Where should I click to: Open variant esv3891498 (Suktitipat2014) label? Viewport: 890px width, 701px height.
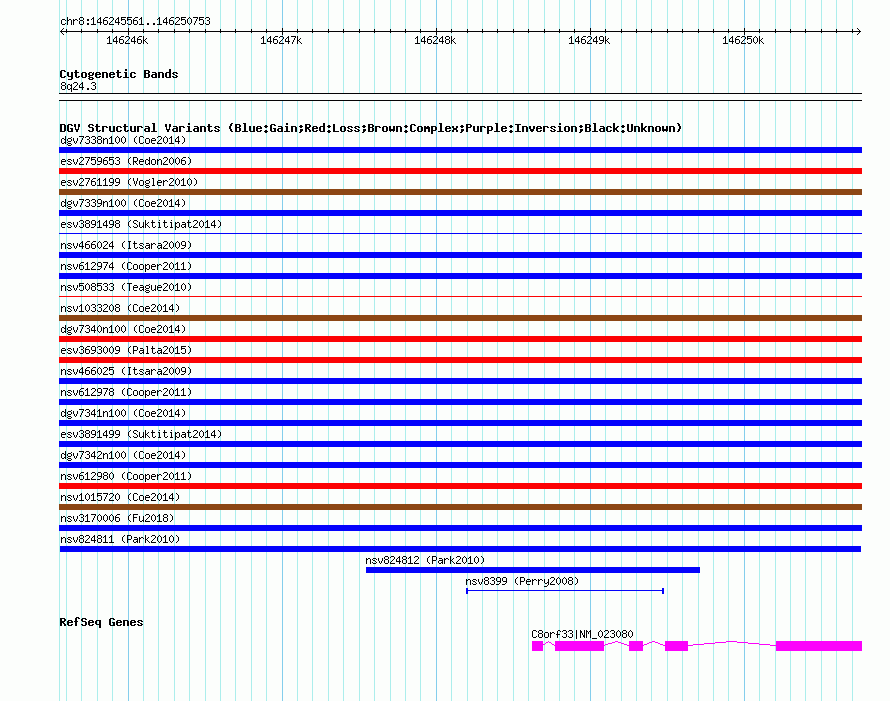point(141,224)
